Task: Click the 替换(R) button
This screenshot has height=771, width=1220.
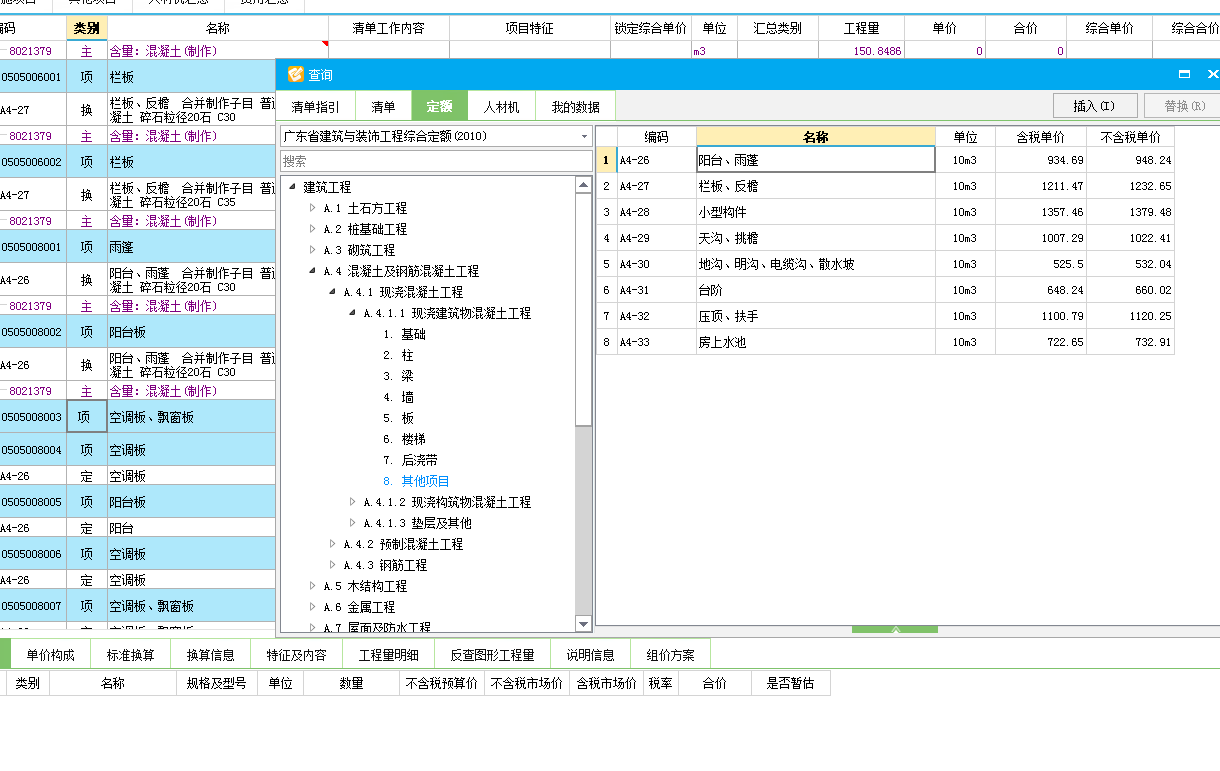Action: 1183,105
